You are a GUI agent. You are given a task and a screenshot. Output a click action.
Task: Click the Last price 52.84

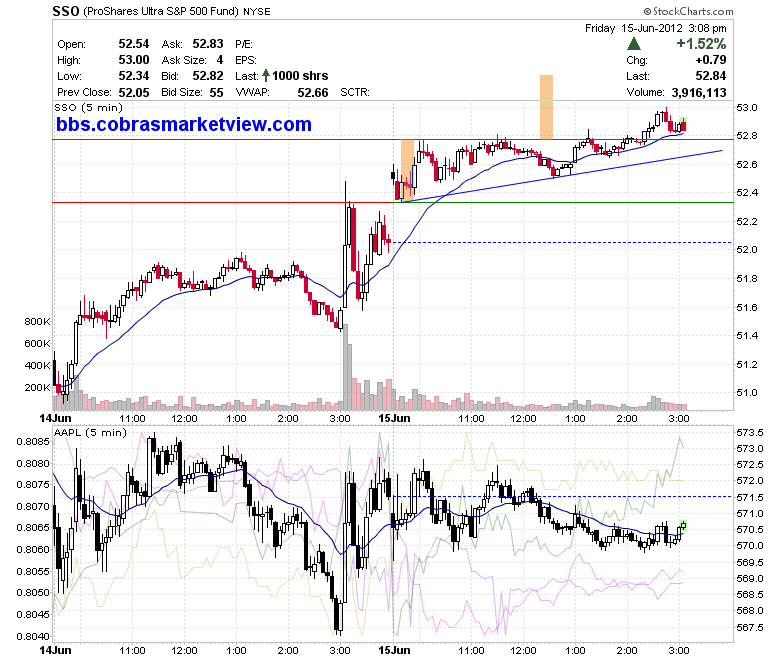[711, 76]
